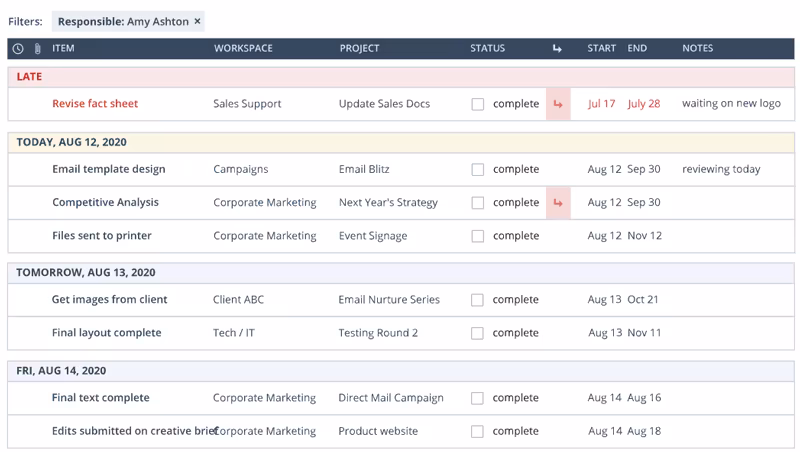Collapse the Tomorrow, Aug 13, 2020 group
Image resolution: width=800 pixels, height=452 pixels.
pyautogui.click(x=401, y=272)
